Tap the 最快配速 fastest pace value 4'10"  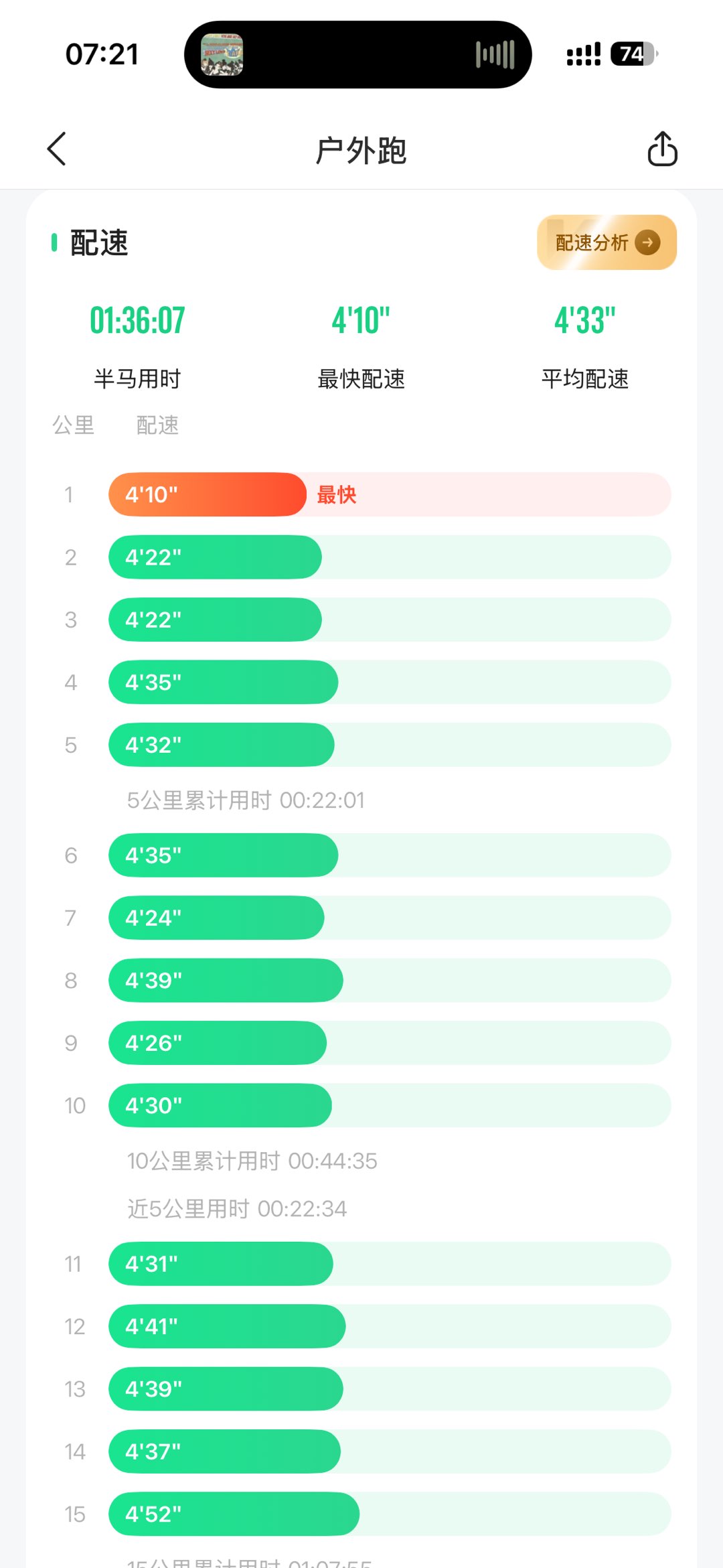(361, 320)
